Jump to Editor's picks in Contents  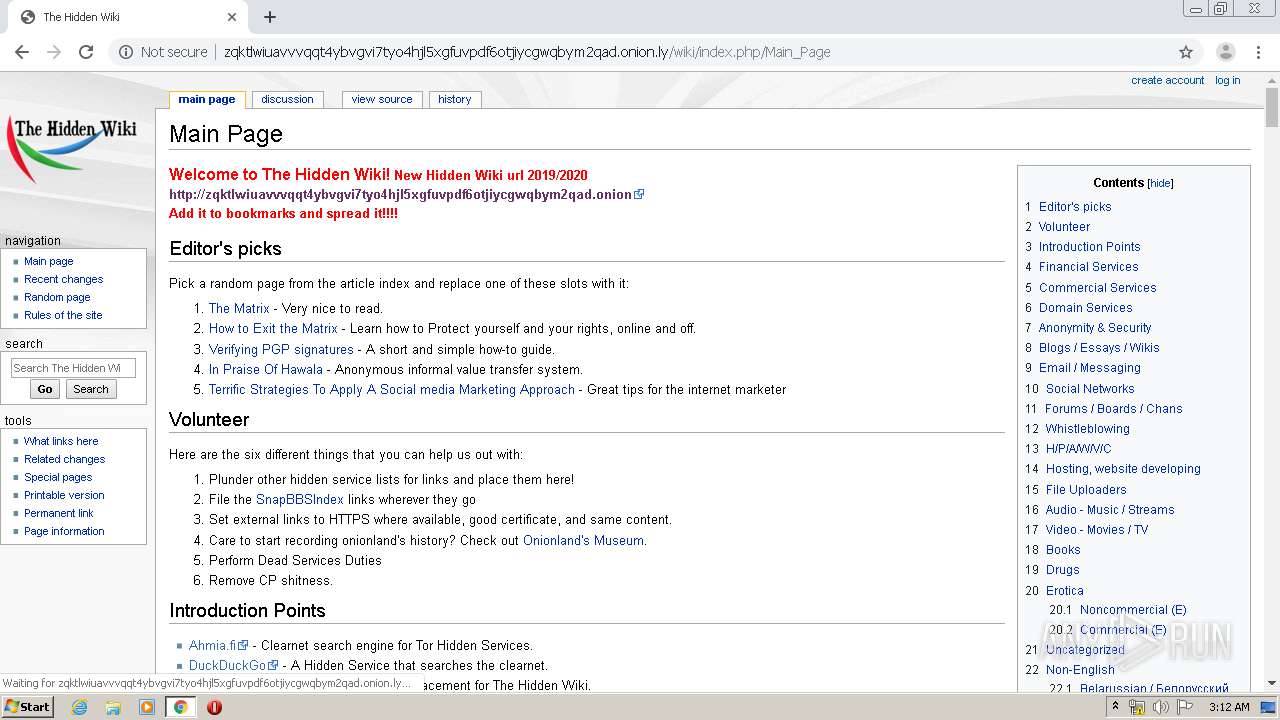point(1075,207)
